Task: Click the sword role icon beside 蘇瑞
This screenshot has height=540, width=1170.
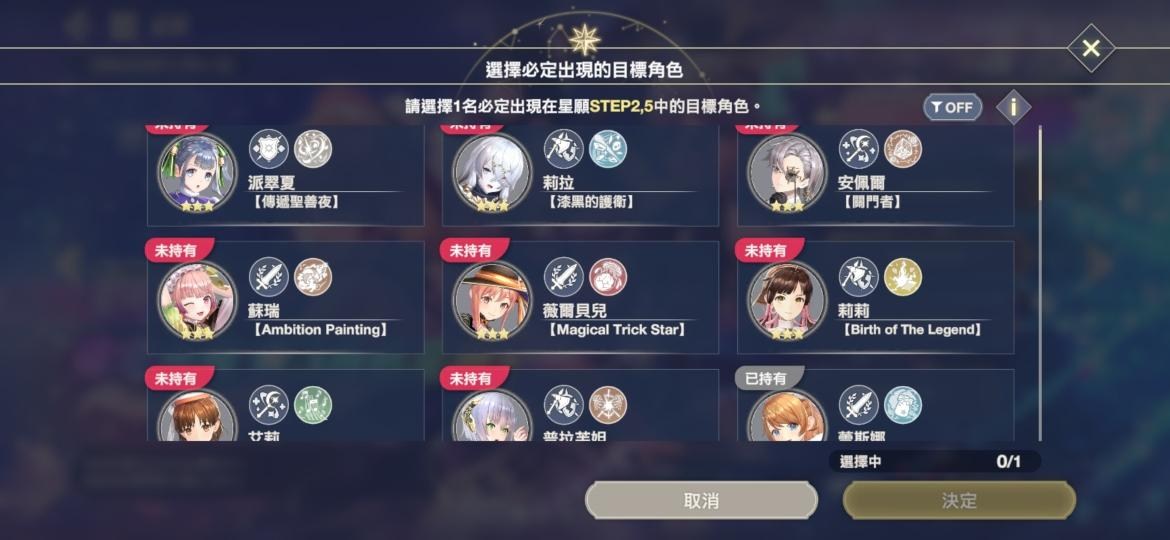Action: 269,277
